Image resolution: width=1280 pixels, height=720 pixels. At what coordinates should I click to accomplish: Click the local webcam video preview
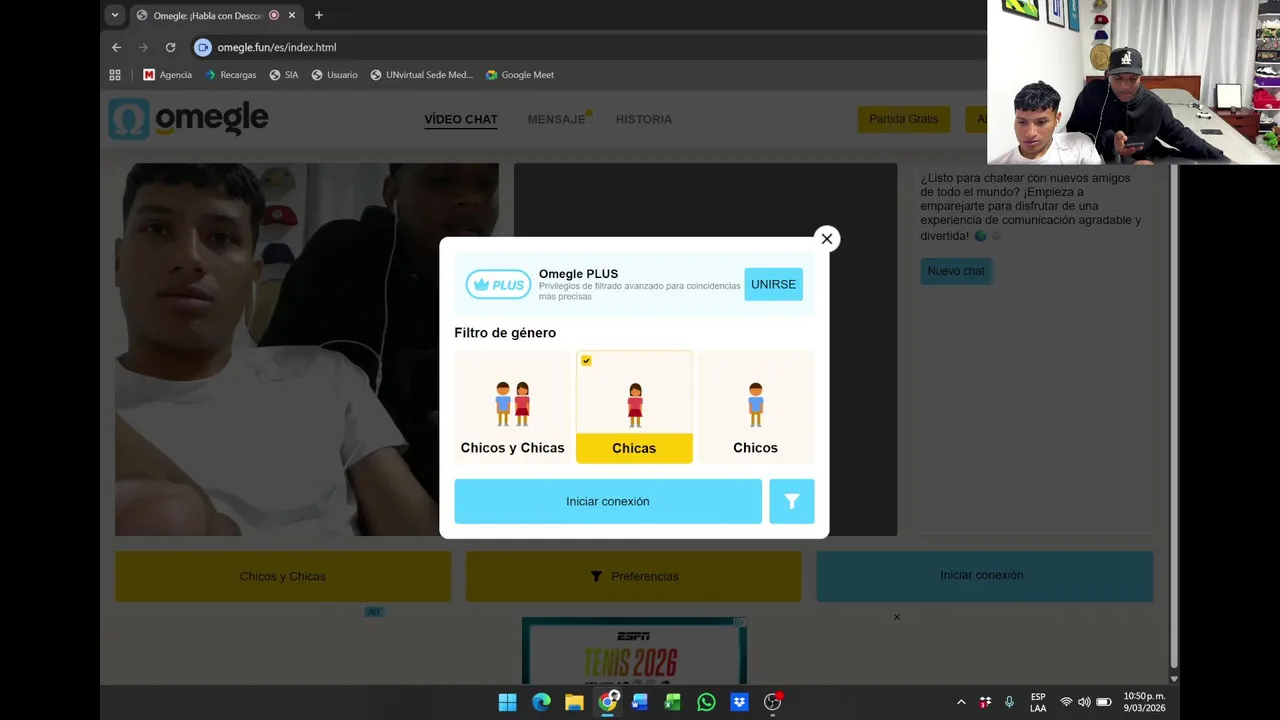pyautogui.click(x=306, y=350)
